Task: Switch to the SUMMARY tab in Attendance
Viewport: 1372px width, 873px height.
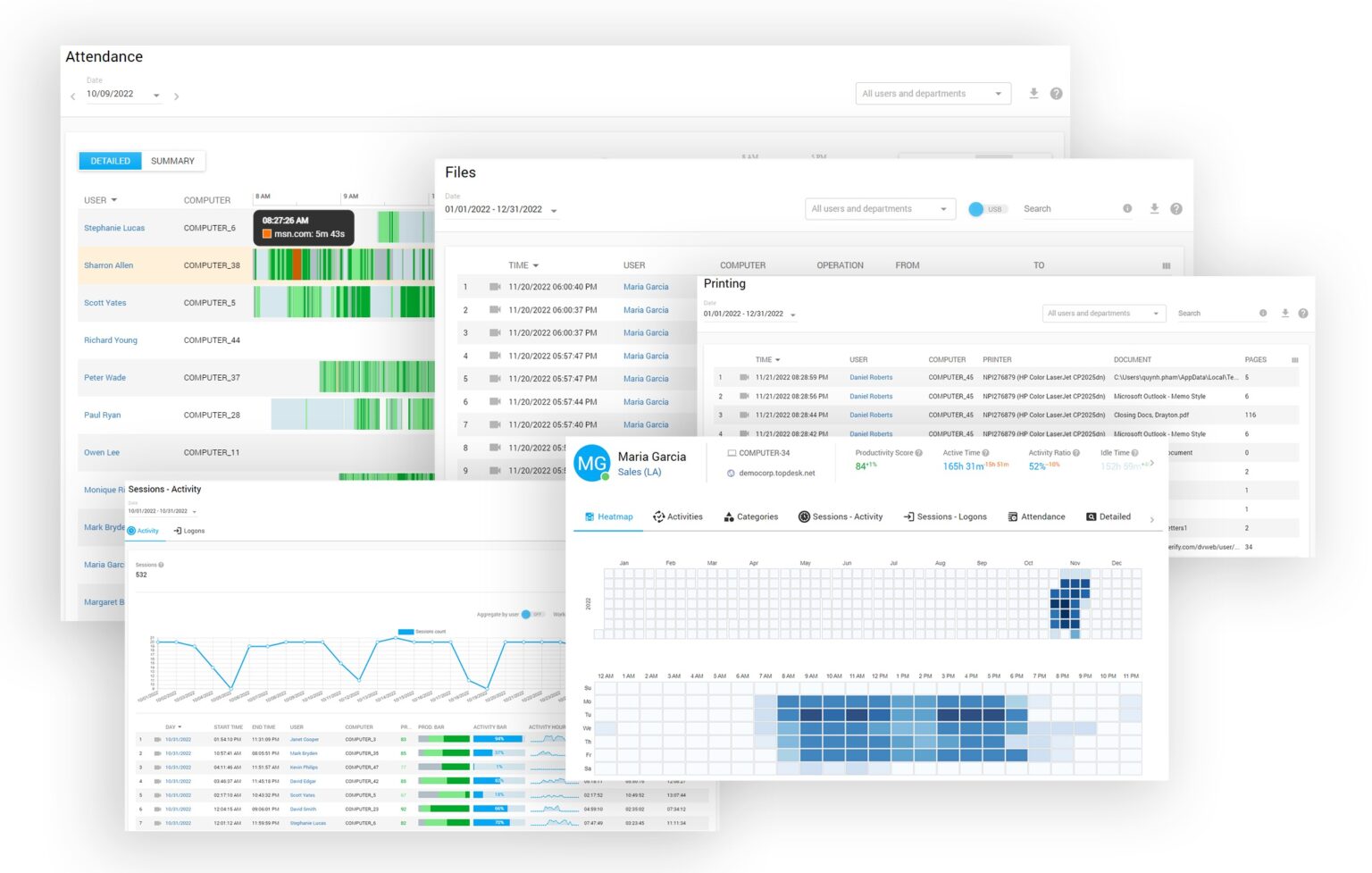Action: (x=172, y=161)
